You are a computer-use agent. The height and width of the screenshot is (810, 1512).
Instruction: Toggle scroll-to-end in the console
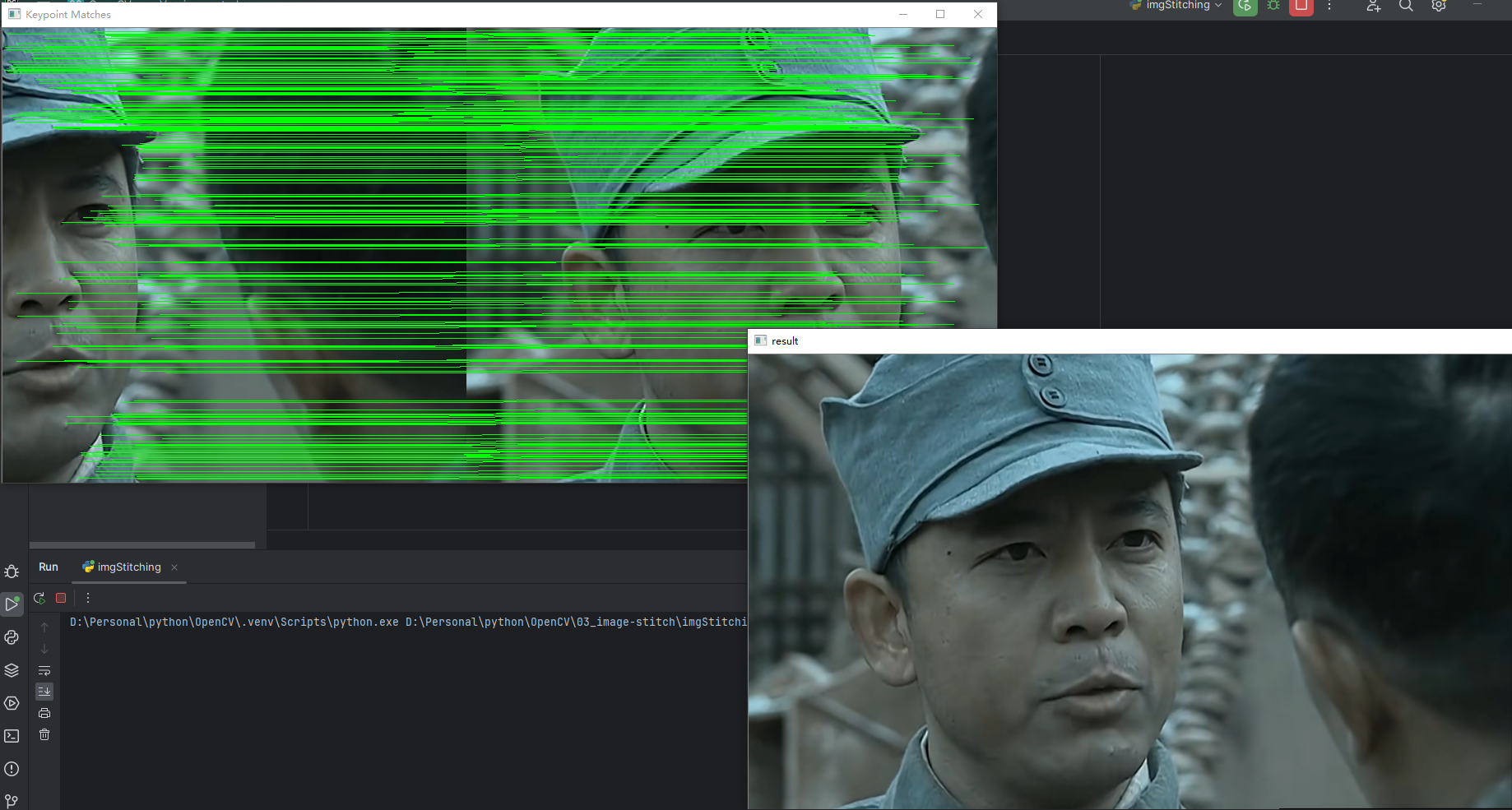pyautogui.click(x=44, y=691)
